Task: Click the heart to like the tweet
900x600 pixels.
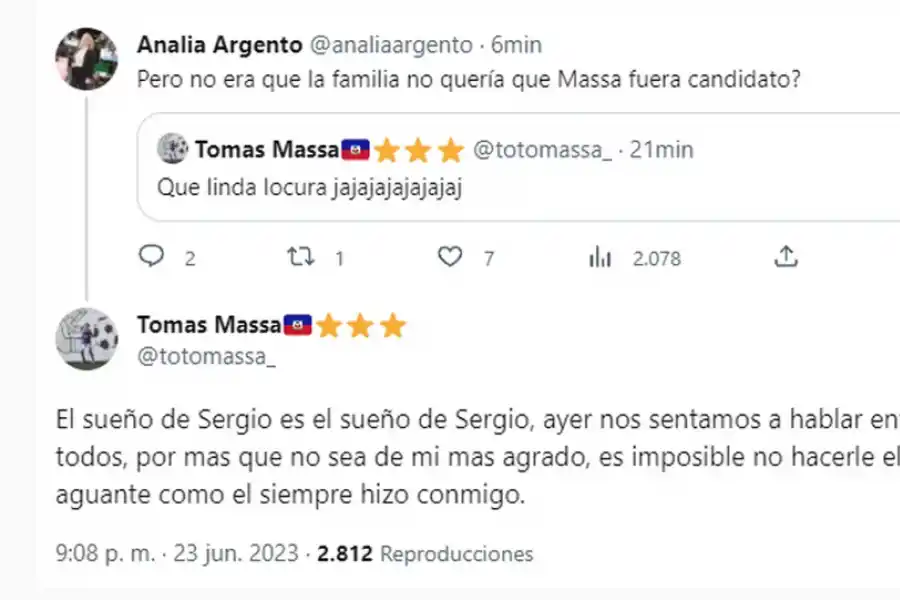Action: click(x=448, y=257)
